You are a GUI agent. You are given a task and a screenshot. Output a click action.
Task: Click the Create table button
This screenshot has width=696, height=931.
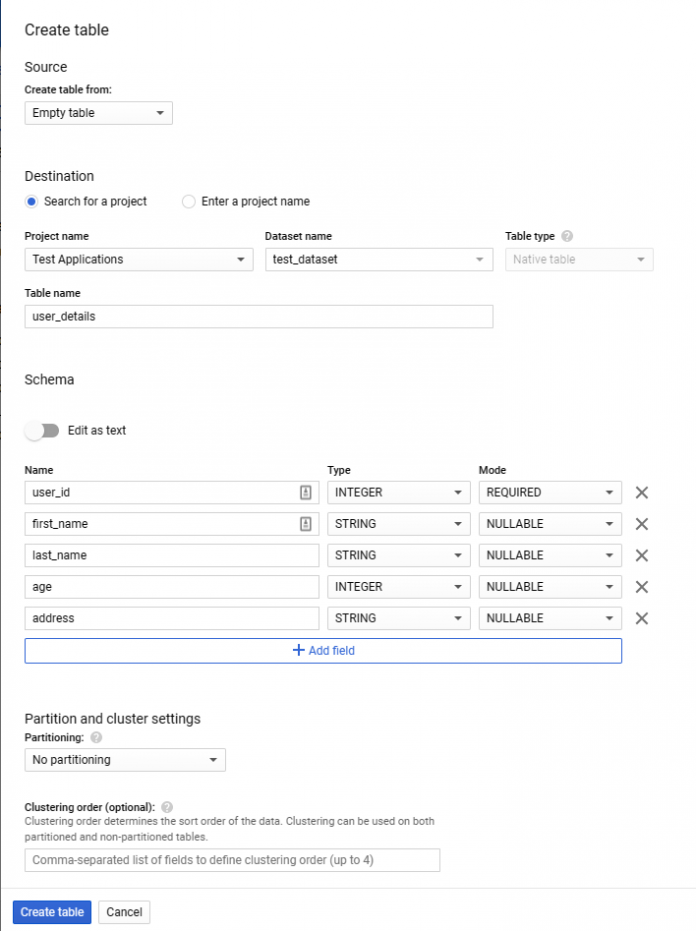click(x=51, y=911)
